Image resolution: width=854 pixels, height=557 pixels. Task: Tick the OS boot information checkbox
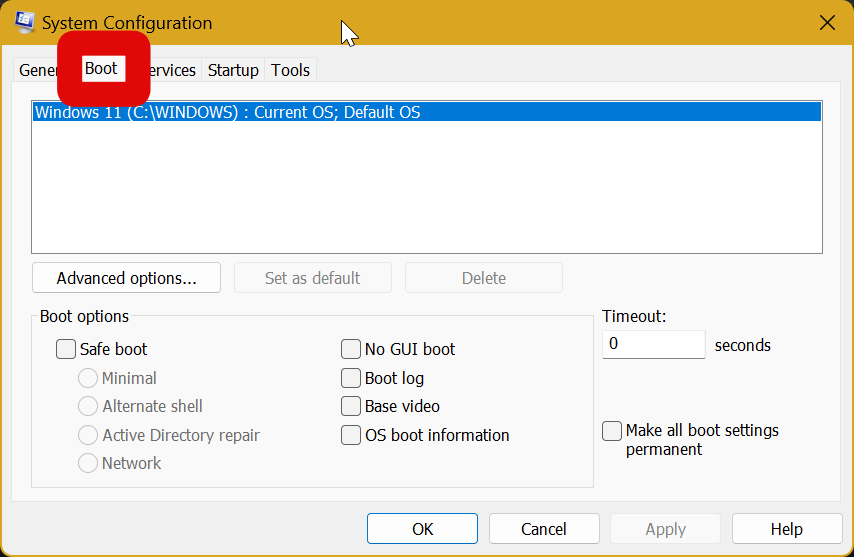[351, 435]
